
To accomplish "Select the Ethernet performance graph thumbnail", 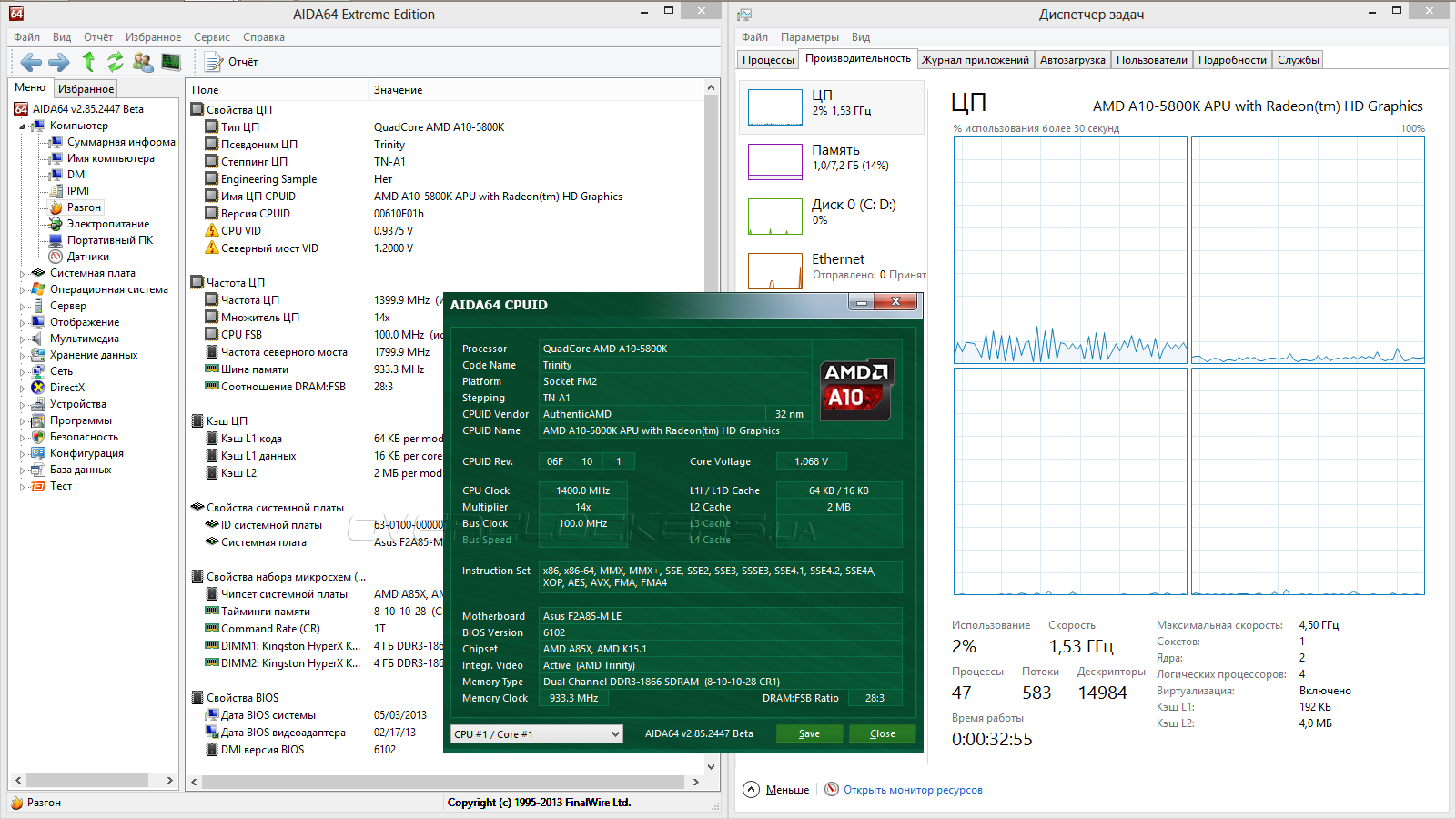I will coord(774,270).
